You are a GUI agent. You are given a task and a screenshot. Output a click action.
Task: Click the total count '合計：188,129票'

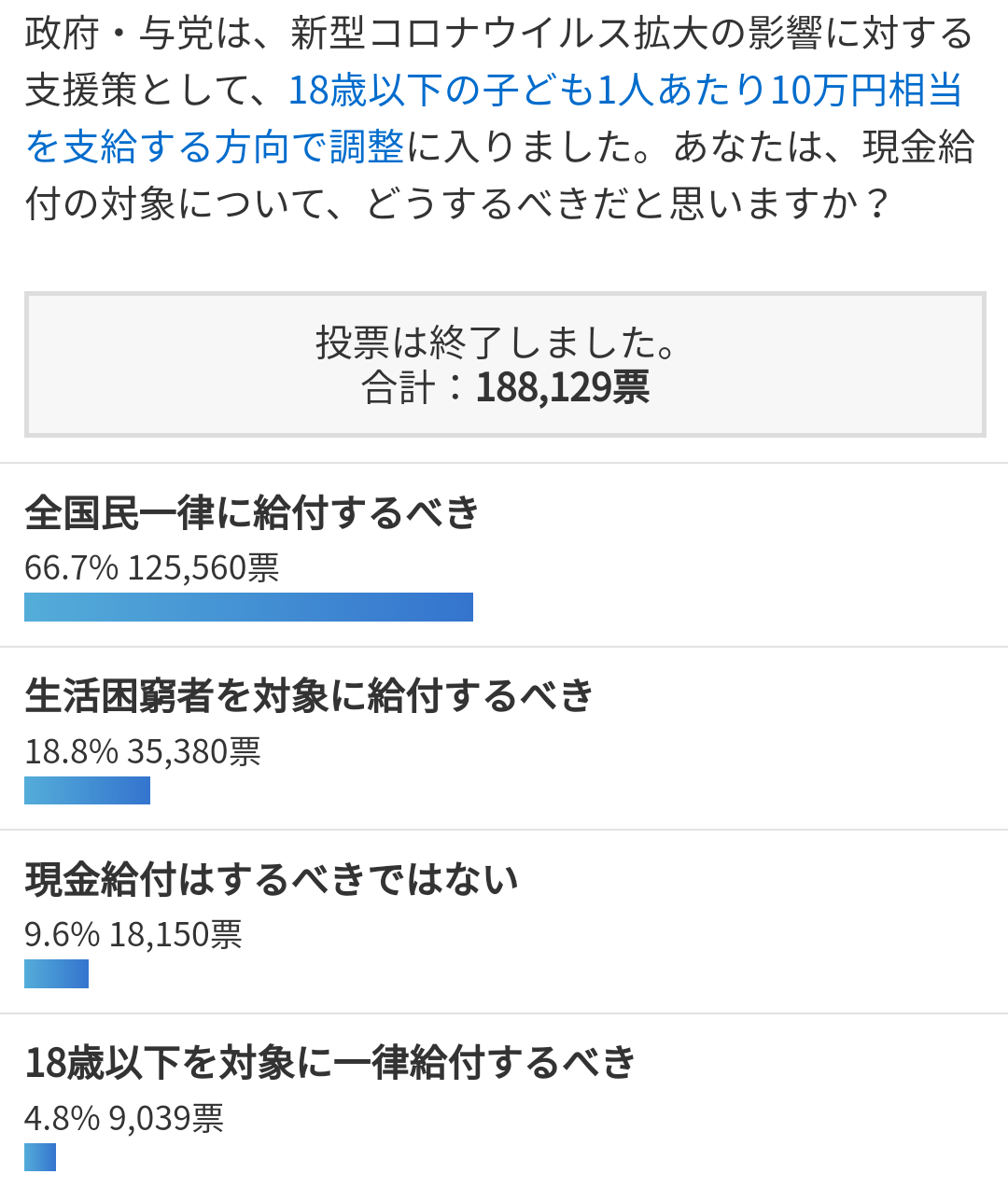coord(505,387)
